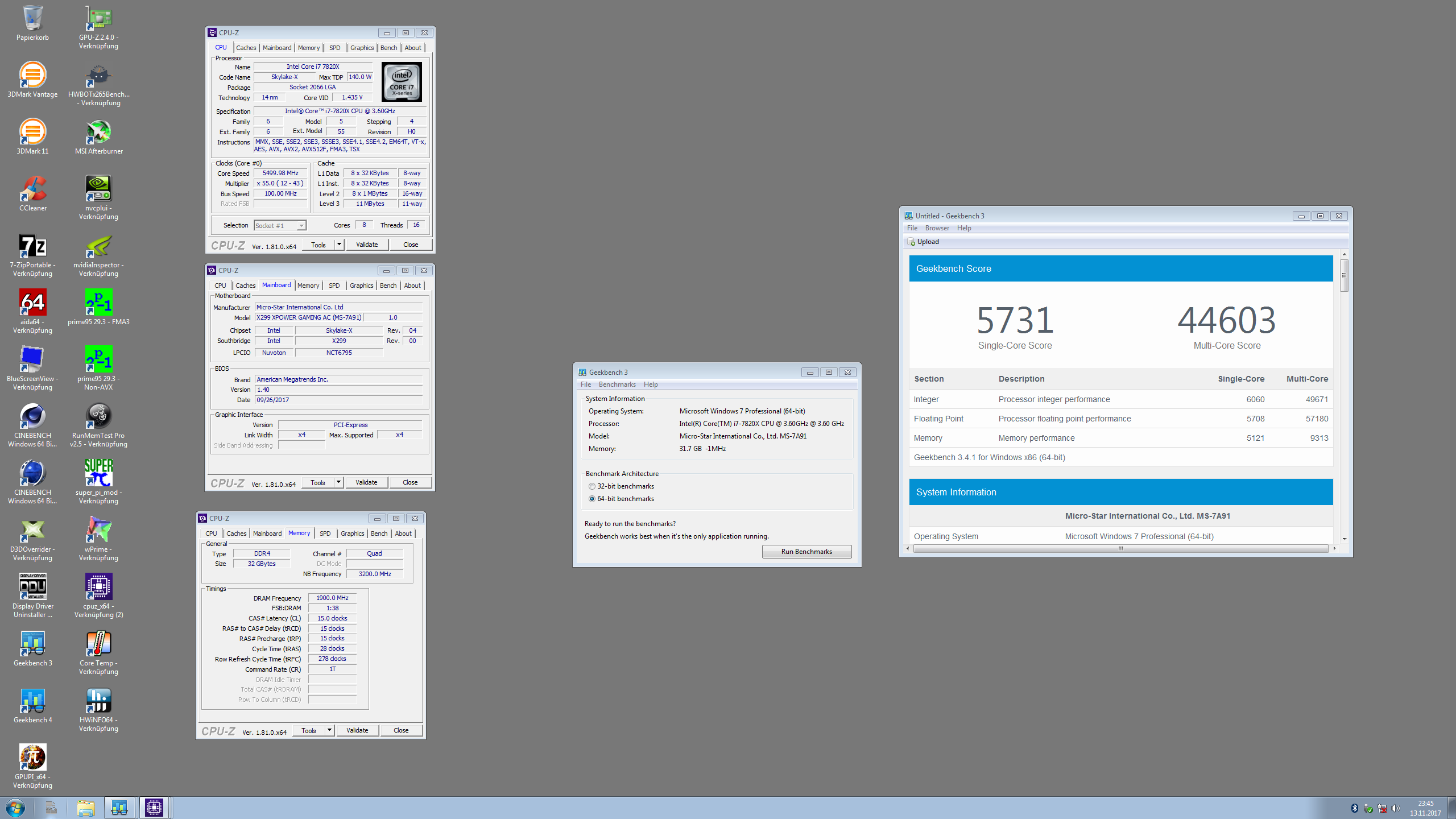This screenshot has width=1456, height=819.
Task: Launch prime95 29.3 Non-AVX icon
Action: pos(98,368)
